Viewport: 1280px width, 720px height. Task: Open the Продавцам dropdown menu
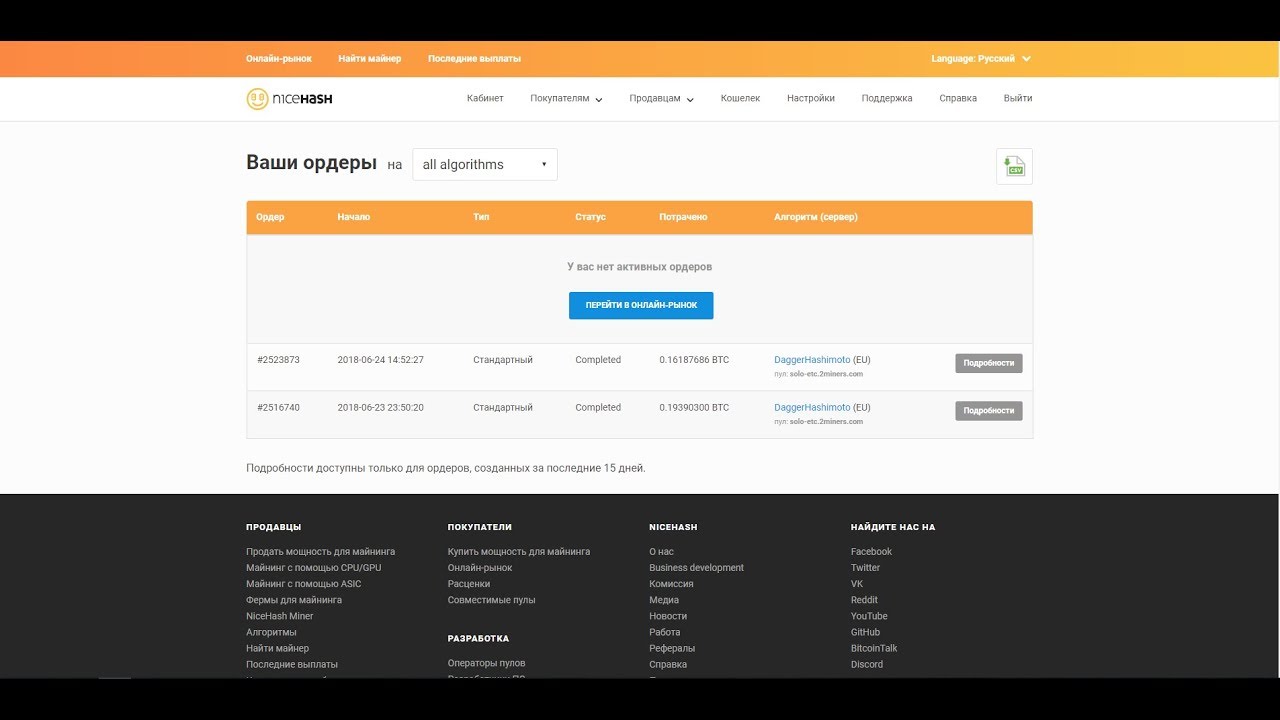pos(659,99)
